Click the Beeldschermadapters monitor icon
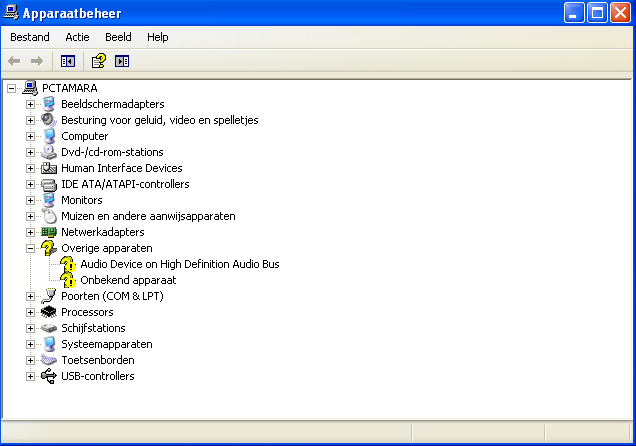Image resolution: width=636 pixels, height=446 pixels. tap(49, 104)
